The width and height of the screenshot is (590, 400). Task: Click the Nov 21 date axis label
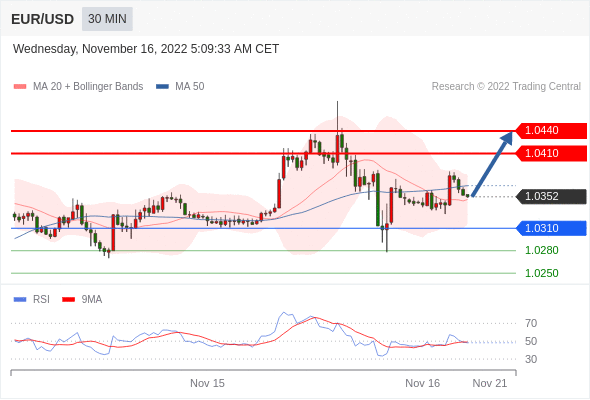pyautogui.click(x=490, y=383)
